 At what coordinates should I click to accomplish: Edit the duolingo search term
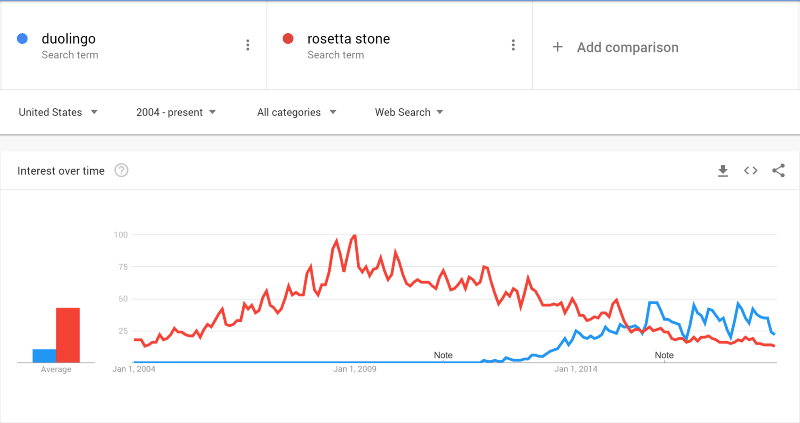click(69, 39)
